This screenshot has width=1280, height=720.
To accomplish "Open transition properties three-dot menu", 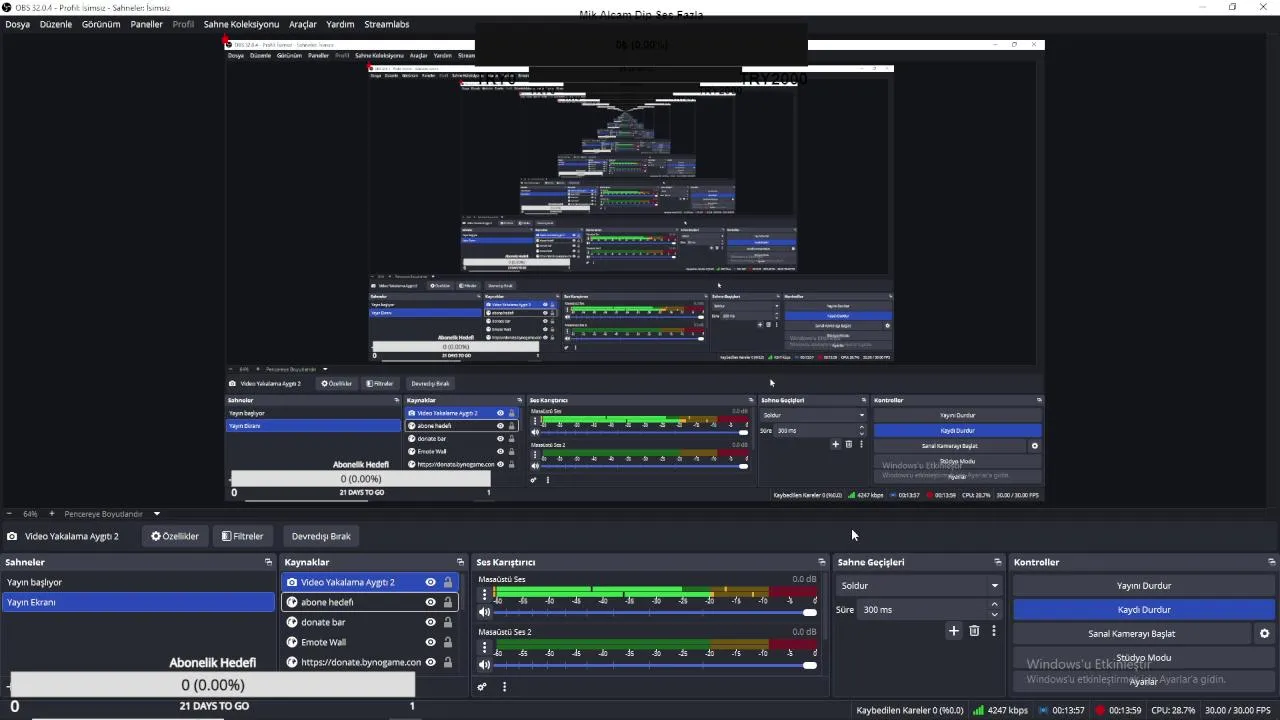I will click(994, 631).
